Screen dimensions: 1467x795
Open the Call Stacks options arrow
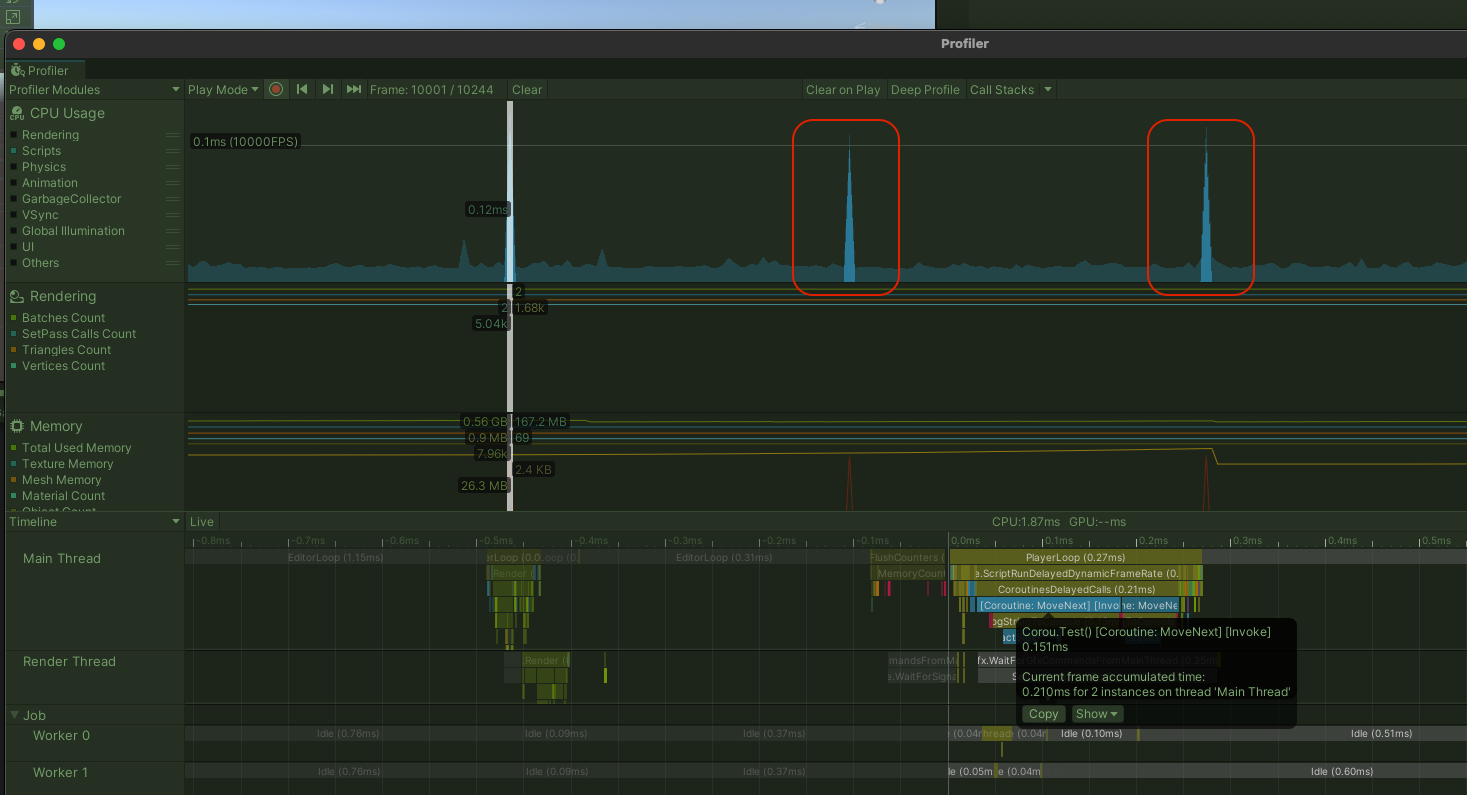coord(1048,89)
